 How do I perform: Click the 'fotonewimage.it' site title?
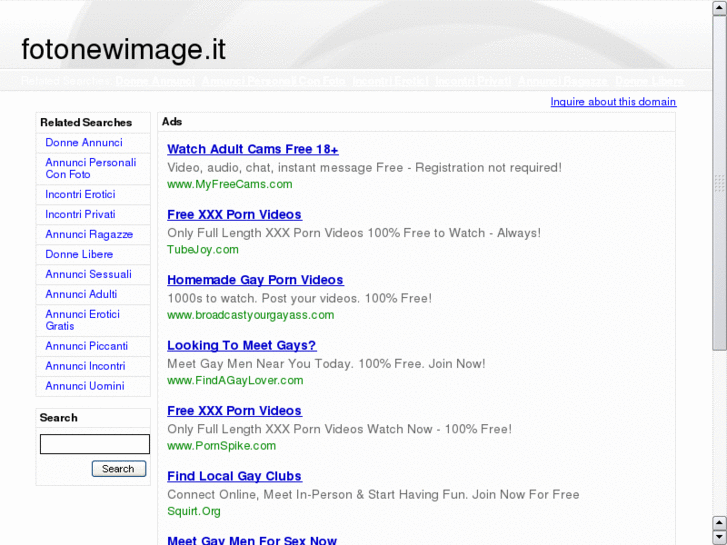pyautogui.click(x=123, y=49)
